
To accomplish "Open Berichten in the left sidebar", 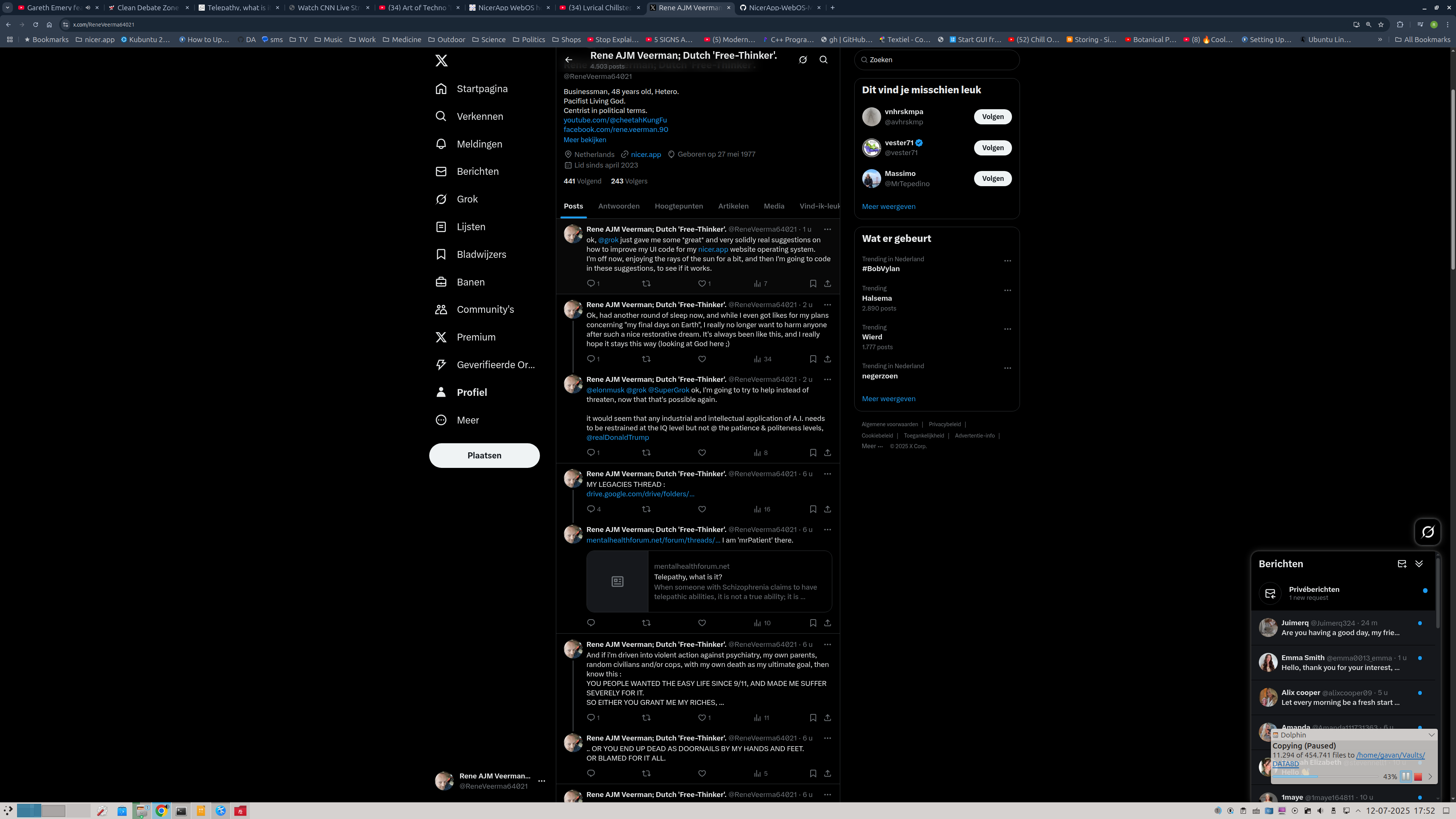I will coord(467,171).
